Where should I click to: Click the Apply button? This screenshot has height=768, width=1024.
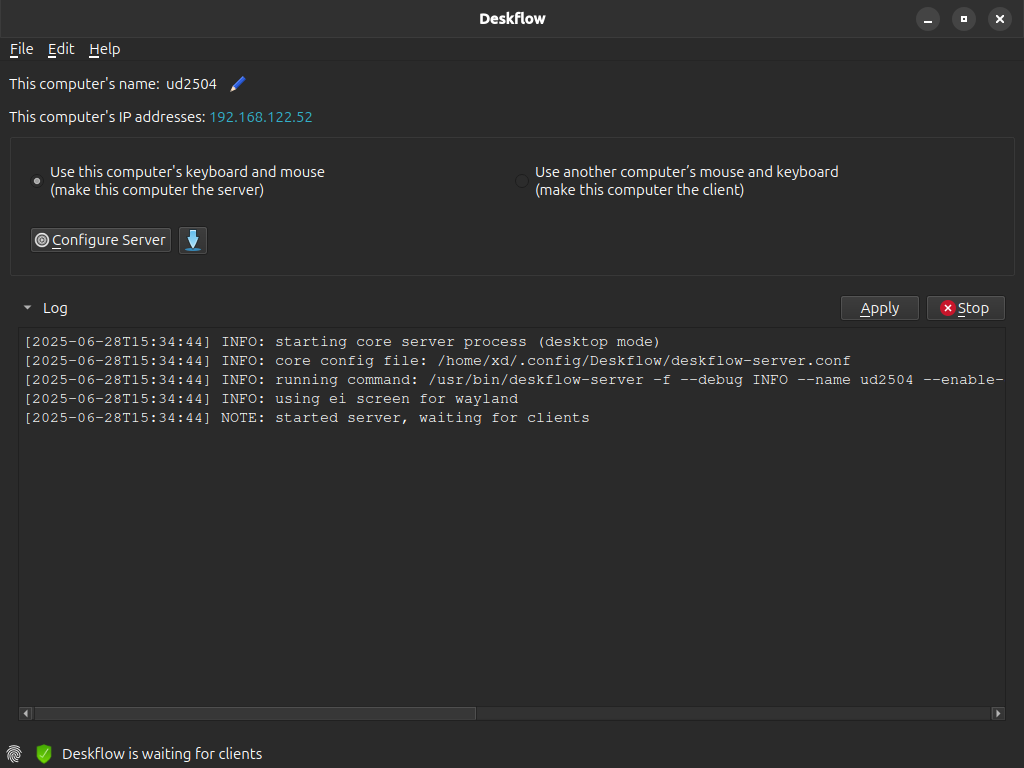pos(880,308)
